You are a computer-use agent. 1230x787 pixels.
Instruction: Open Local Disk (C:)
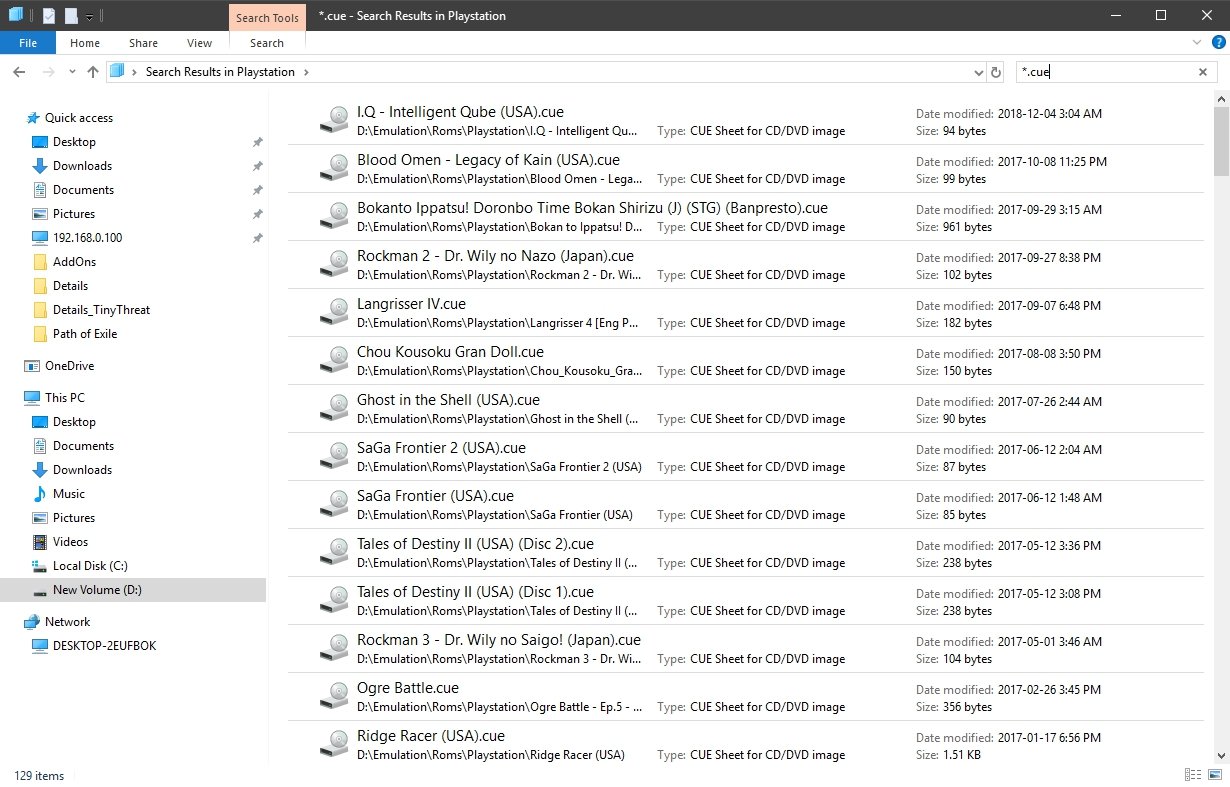(90, 566)
